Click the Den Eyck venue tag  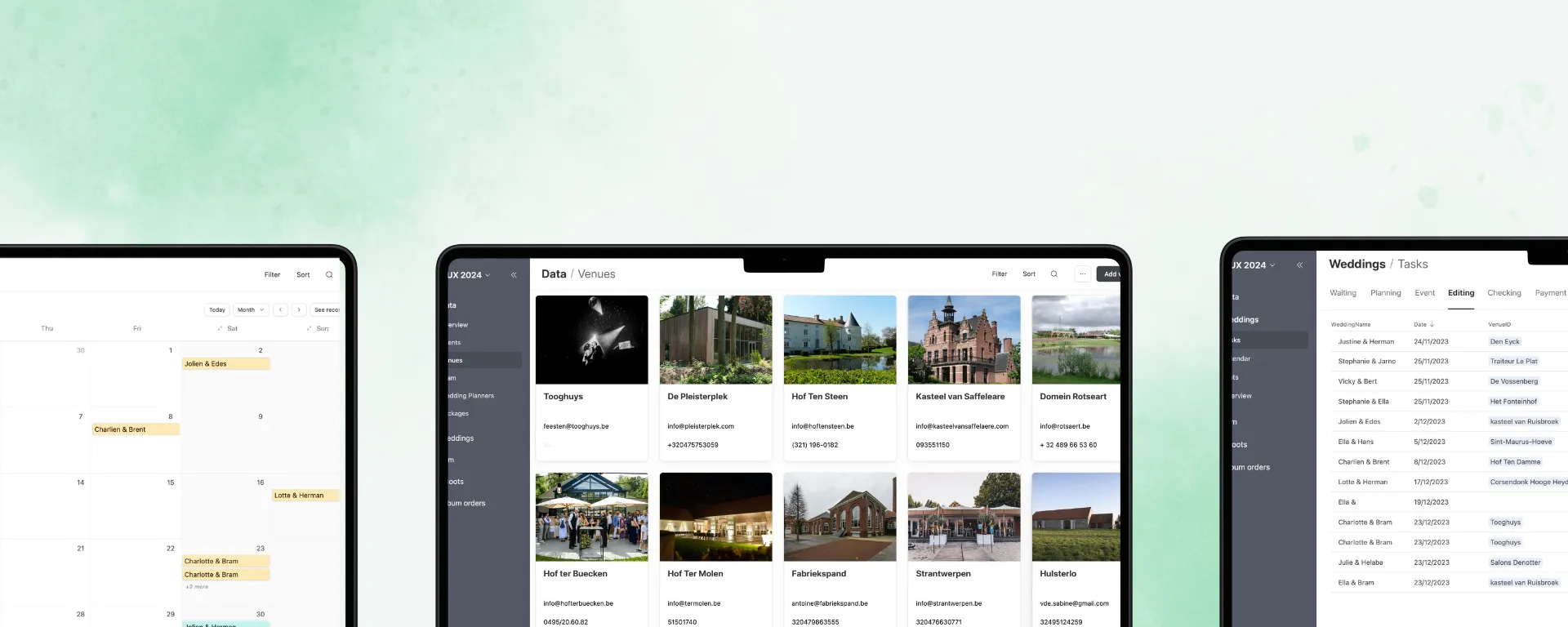point(1504,342)
